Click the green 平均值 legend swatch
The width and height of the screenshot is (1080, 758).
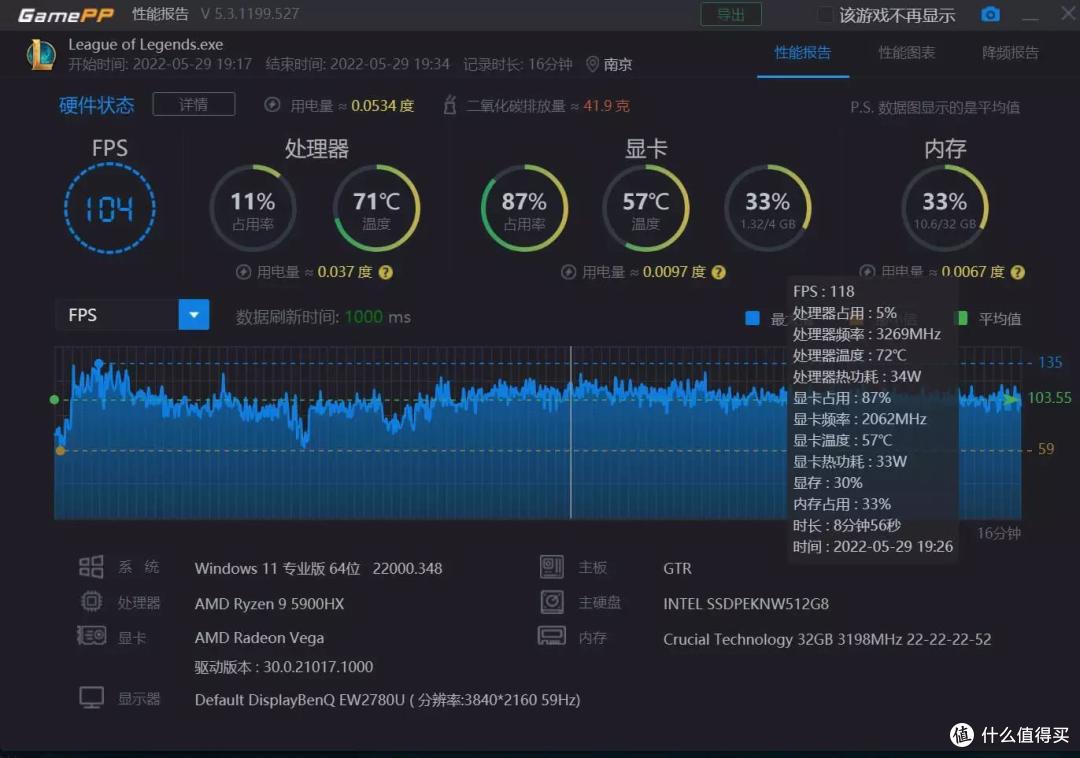pos(962,317)
